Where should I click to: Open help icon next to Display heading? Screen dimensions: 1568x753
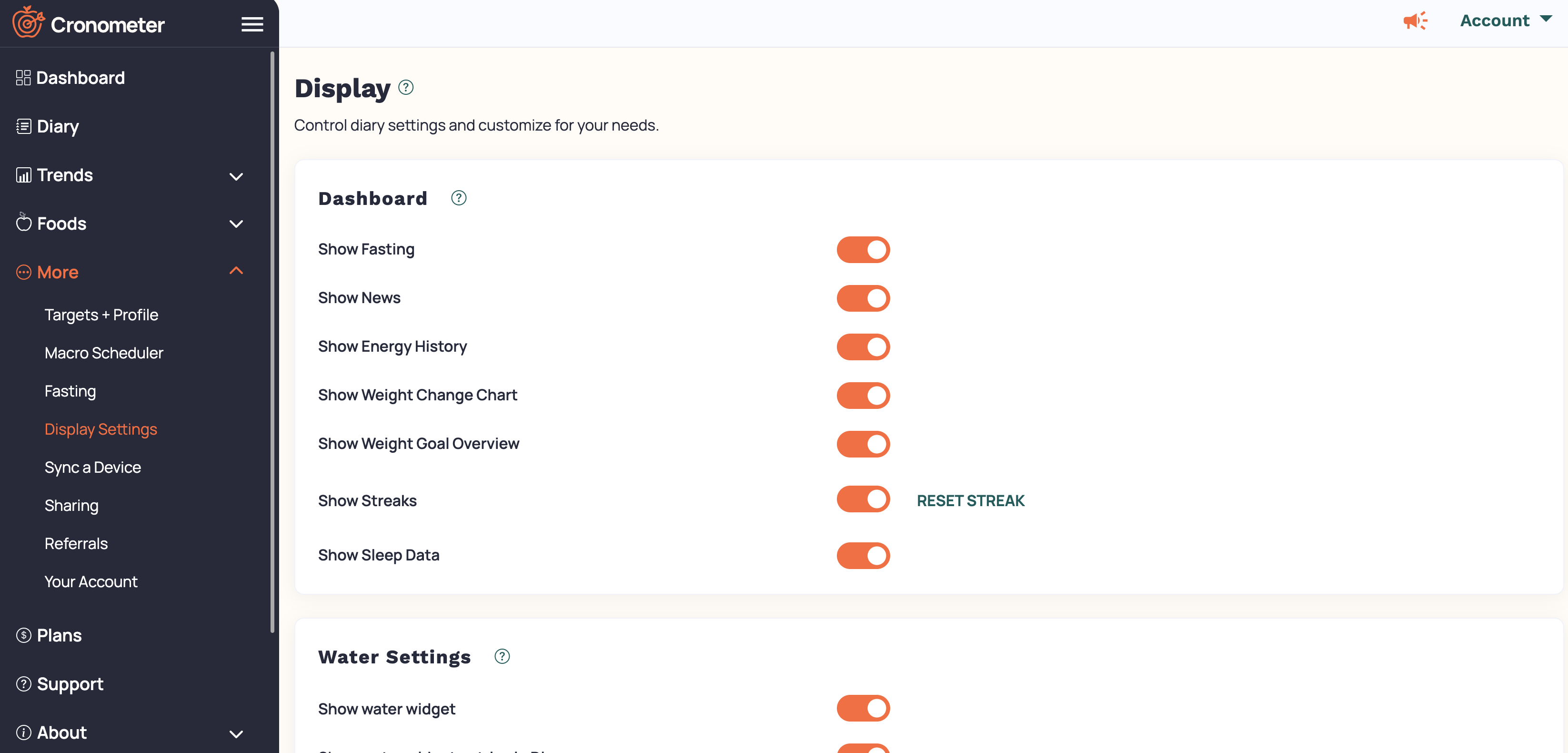pyautogui.click(x=406, y=88)
